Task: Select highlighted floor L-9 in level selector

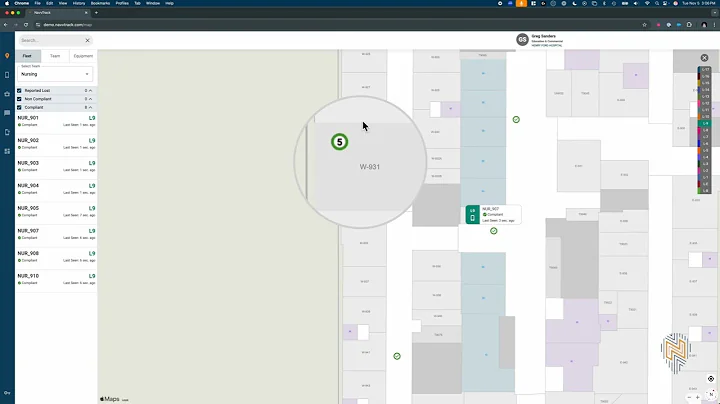Action: tap(705, 123)
